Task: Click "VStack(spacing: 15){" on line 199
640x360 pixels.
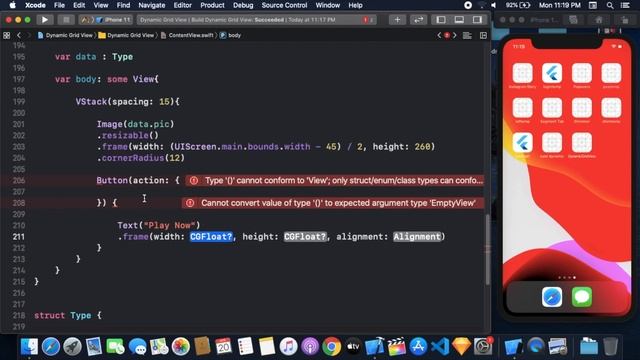Action: pyautogui.click(x=127, y=102)
